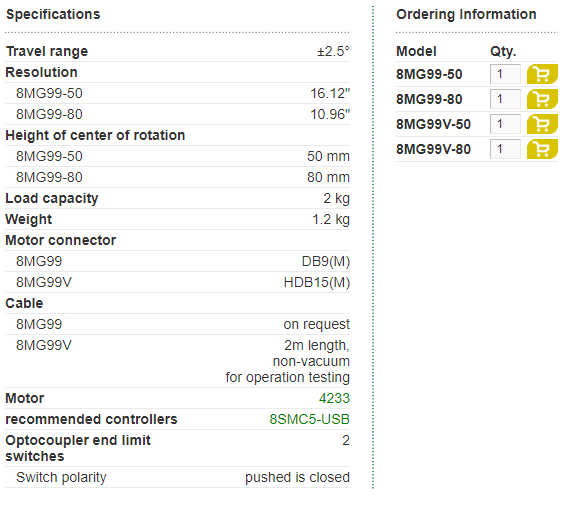The height and width of the screenshot is (516, 573).
Task: Click the Optocoupler end limit switches row
Action: pos(178,448)
